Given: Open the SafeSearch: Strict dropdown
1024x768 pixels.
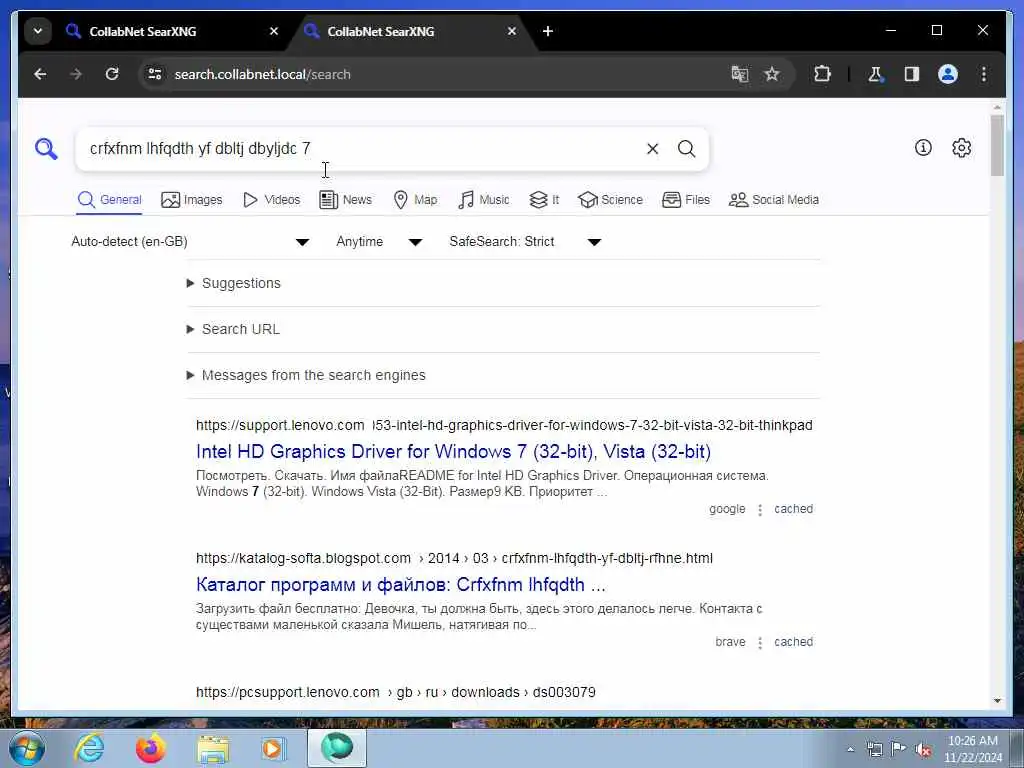Looking at the screenshot, I should (x=525, y=242).
